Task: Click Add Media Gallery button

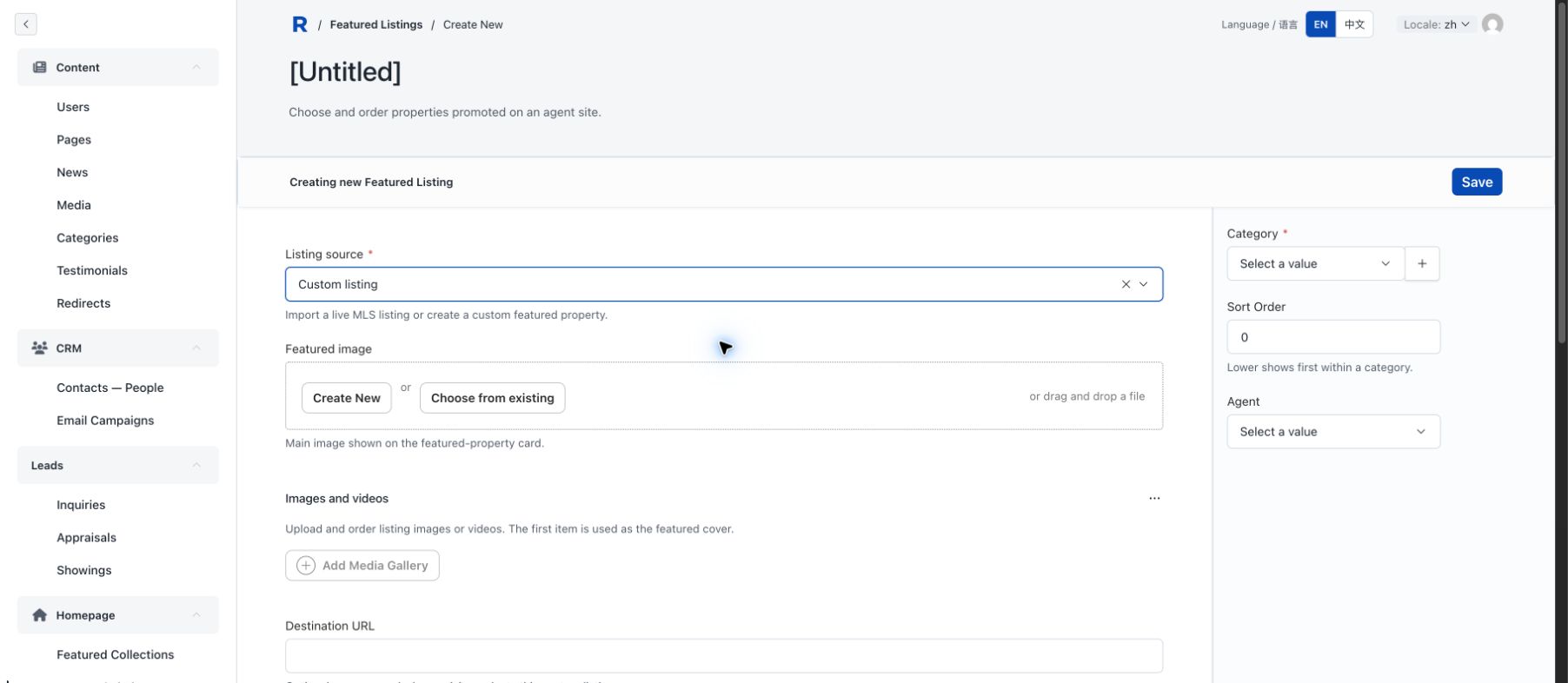Action: (x=362, y=566)
